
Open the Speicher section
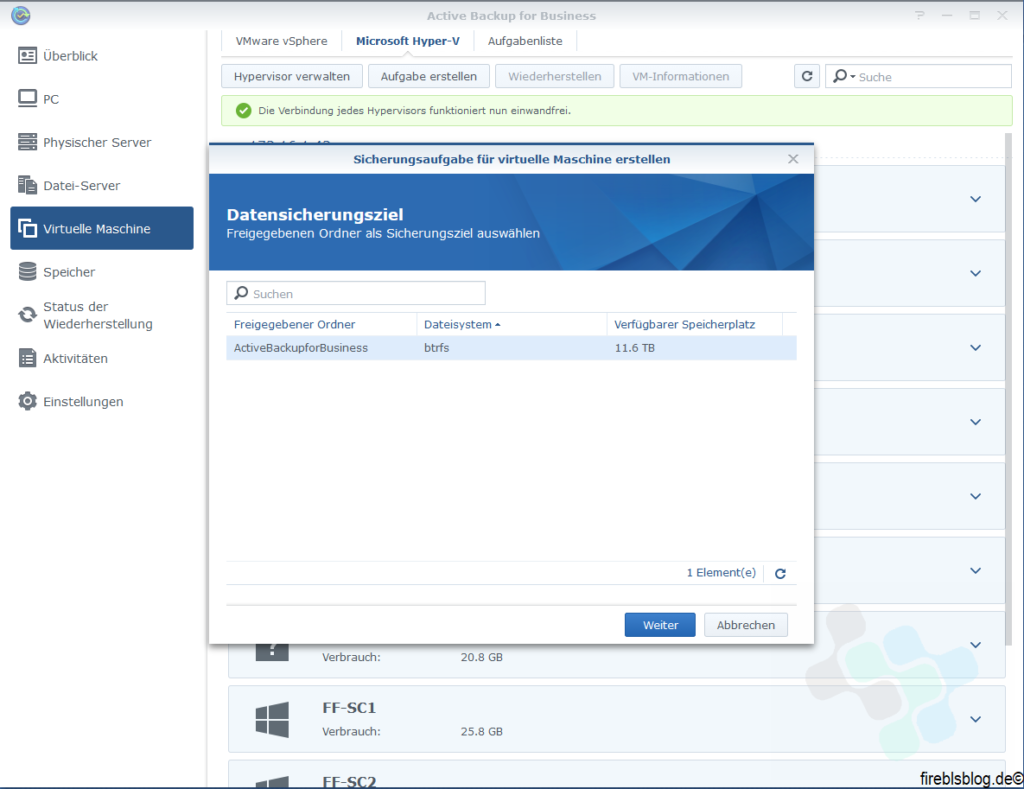coord(102,272)
